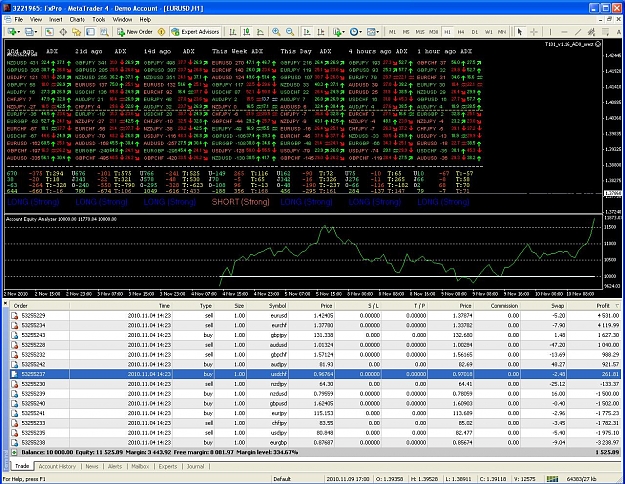Open the Strategy Tester icon
Viewport: 625px width, 484px height.
(104, 32)
